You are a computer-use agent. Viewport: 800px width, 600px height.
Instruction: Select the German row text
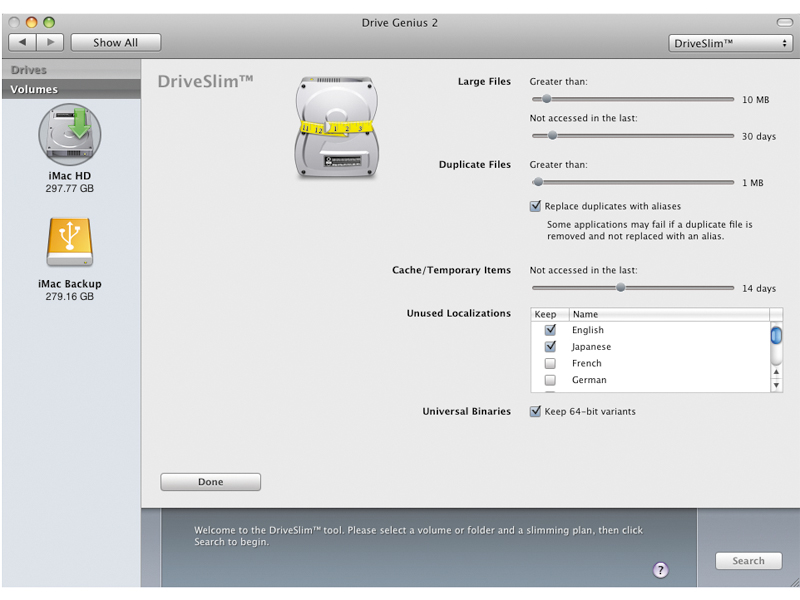click(589, 380)
